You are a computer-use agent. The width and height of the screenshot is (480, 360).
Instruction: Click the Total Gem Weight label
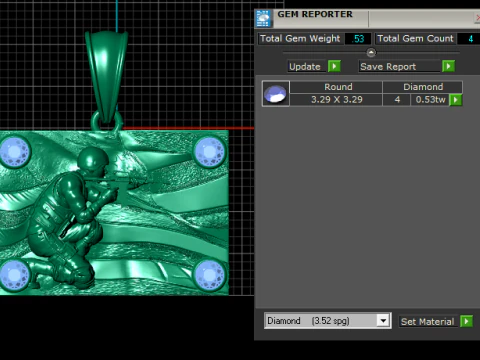(300, 39)
